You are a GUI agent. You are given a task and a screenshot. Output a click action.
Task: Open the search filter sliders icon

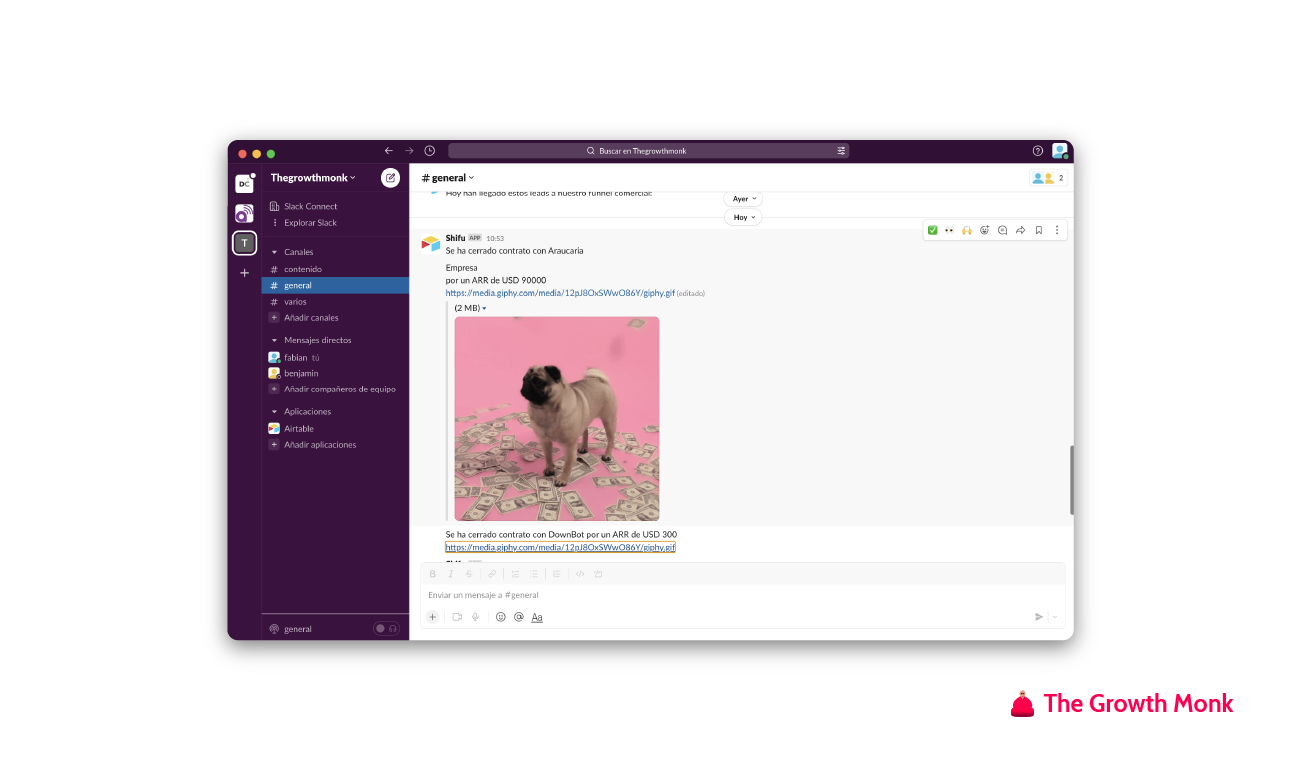pos(841,151)
